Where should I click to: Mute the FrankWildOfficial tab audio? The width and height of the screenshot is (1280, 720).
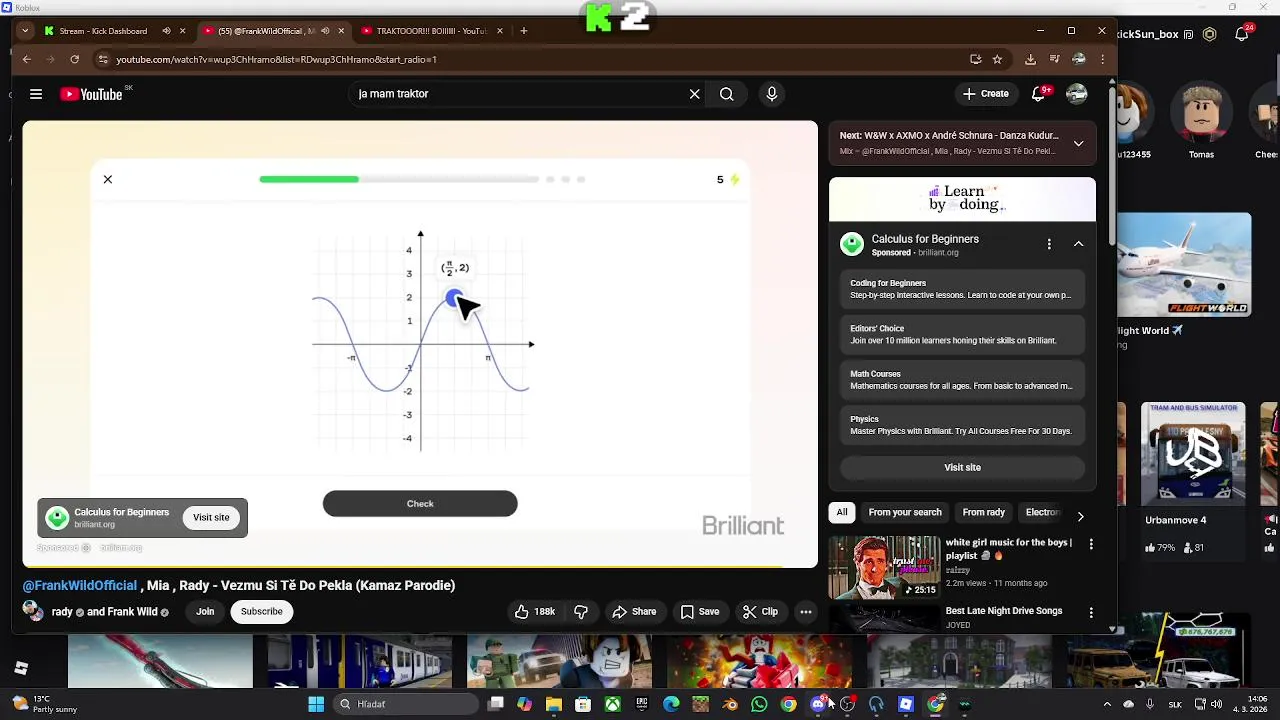point(325,31)
